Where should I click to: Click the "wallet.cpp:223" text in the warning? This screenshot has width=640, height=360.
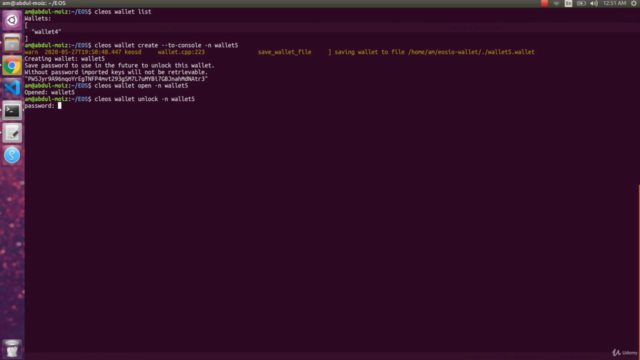[181, 52]
